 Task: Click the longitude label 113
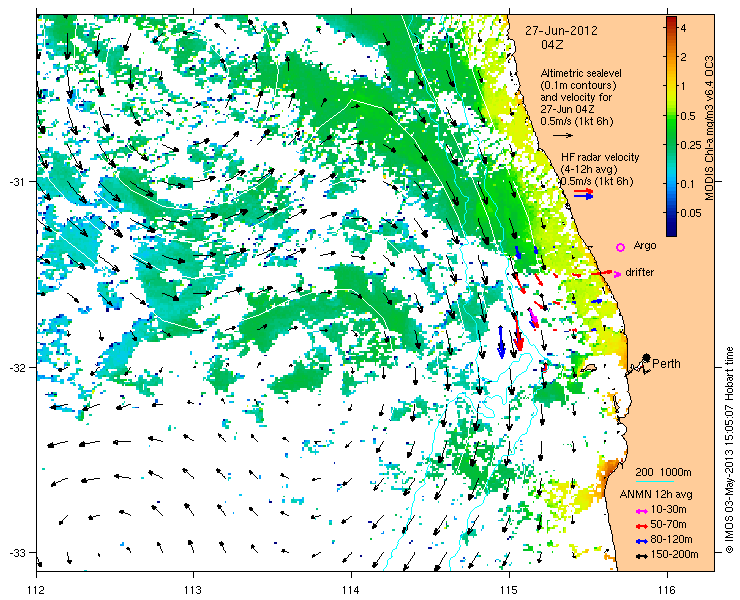[x=193, y=590]
